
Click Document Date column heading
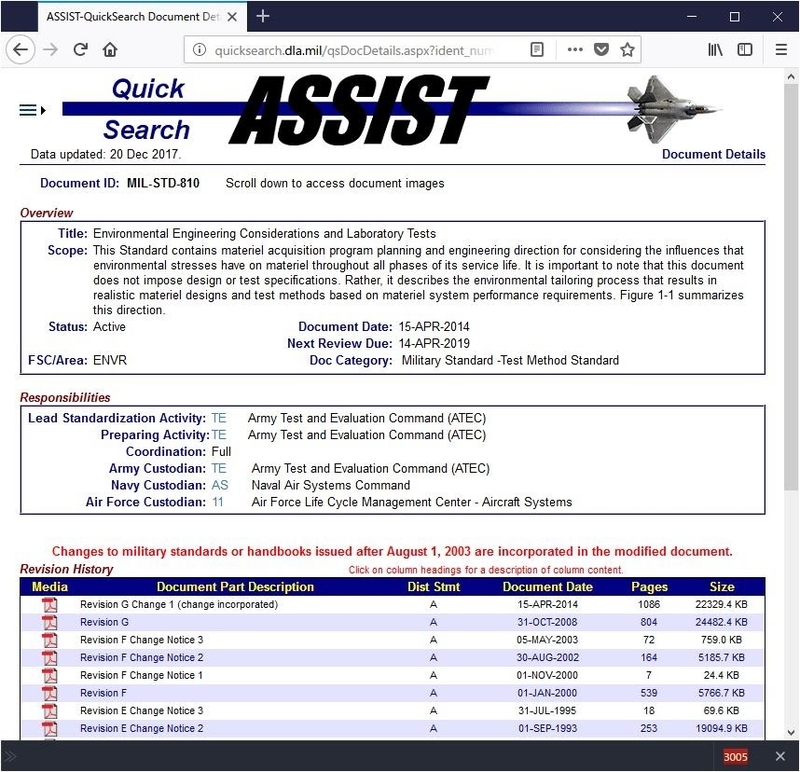tap(547, 587)
